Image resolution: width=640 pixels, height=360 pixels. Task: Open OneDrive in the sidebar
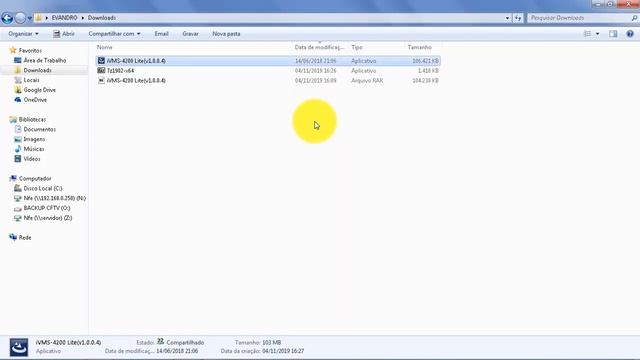(35, 100)
